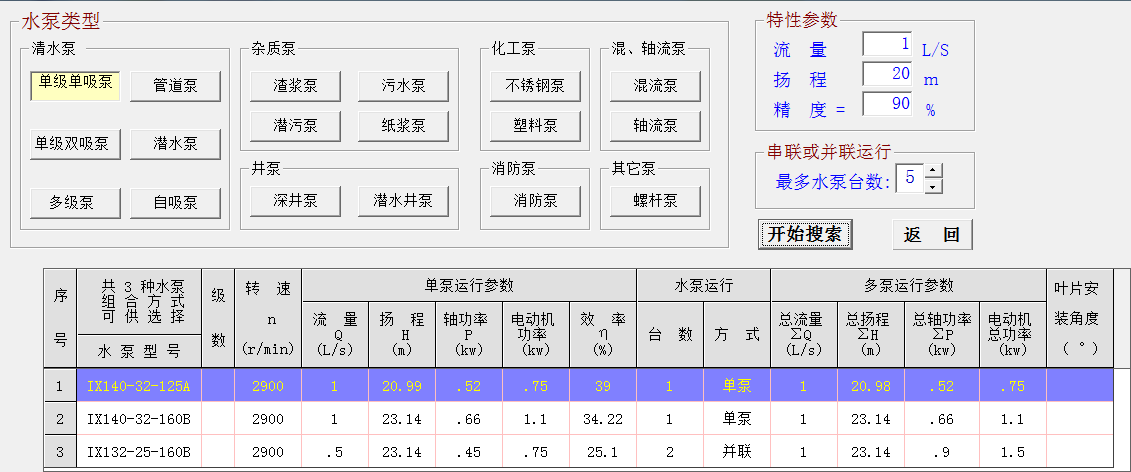Select the 混流泵 button
1131x472 pixels.
click(656, 87)
